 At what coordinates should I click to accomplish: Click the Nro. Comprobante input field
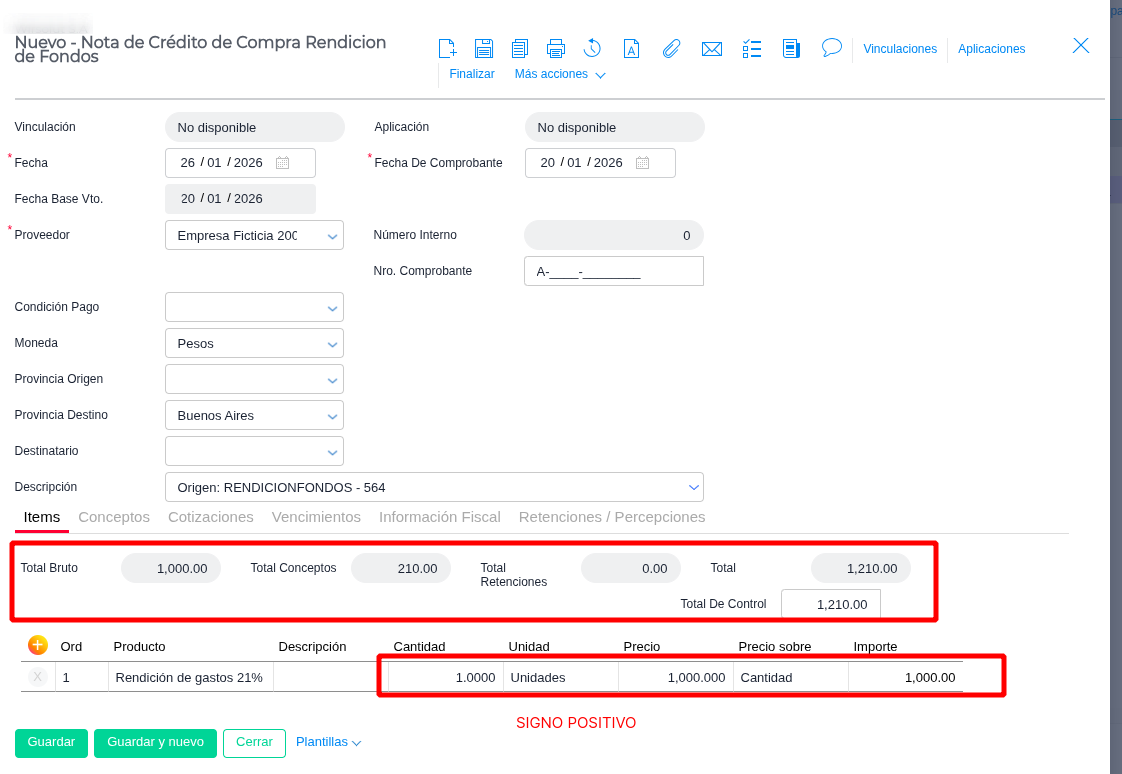tap(613, 271)
